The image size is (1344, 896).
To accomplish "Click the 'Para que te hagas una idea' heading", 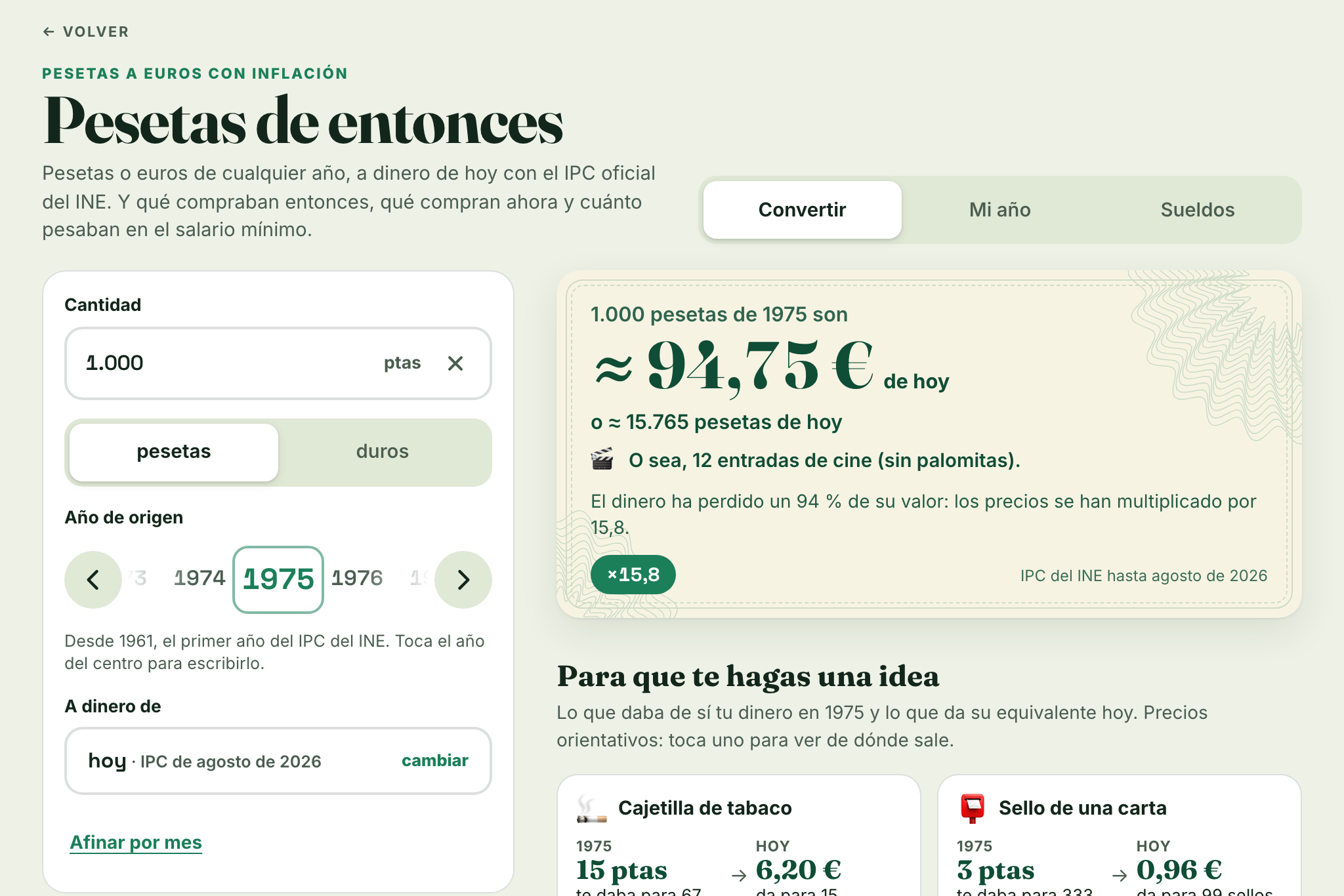I will [748, 677].
